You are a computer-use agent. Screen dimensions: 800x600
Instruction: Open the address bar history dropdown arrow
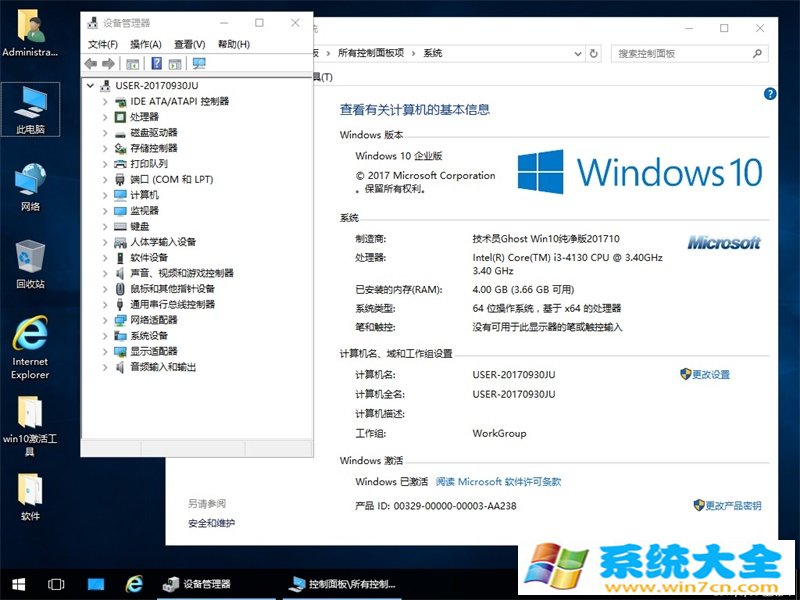tap(578, 54)
